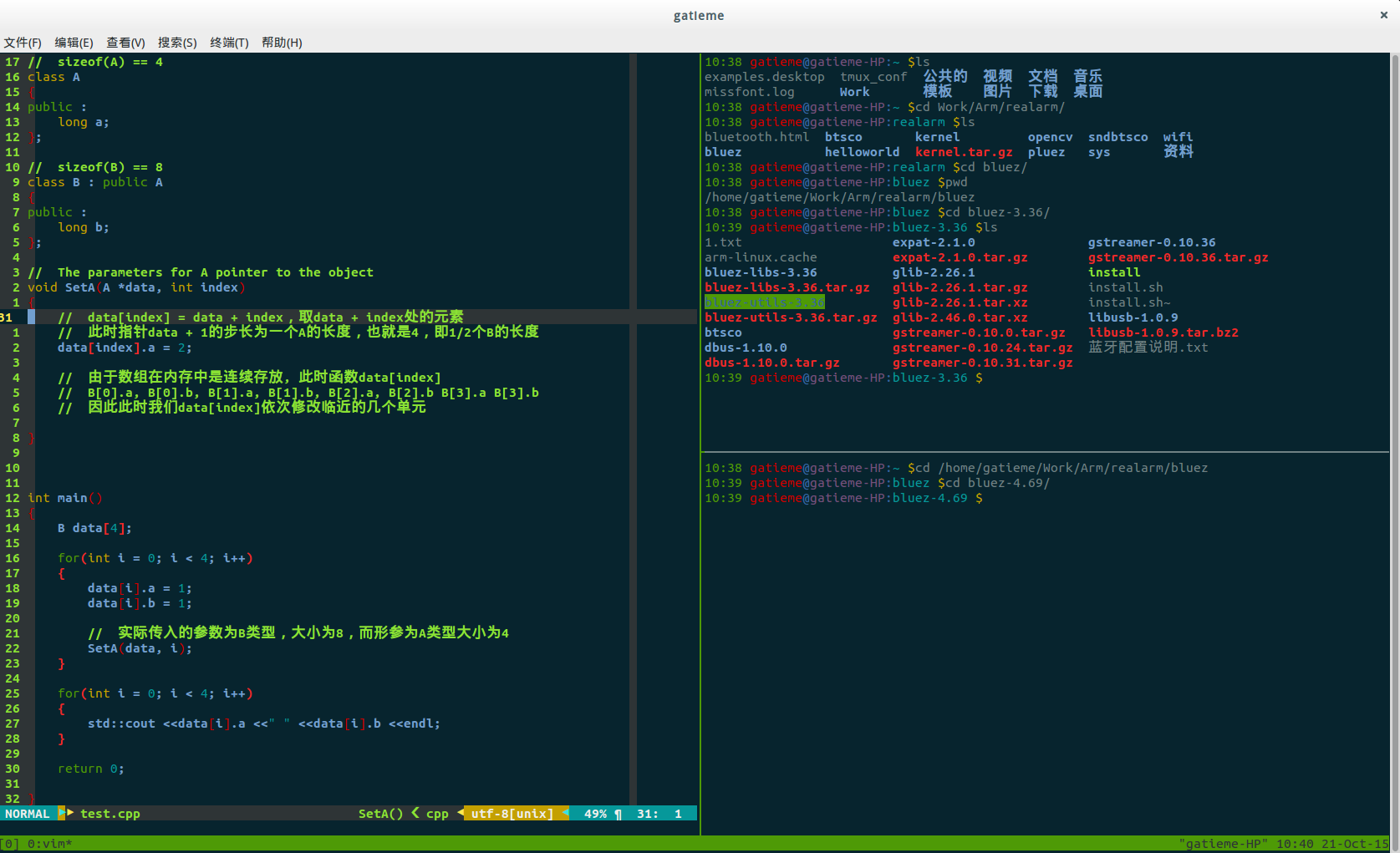Click utf-8[unix] encoding segment in status line
Screen dimensions: 1400x853
click(x=512, y=814)
